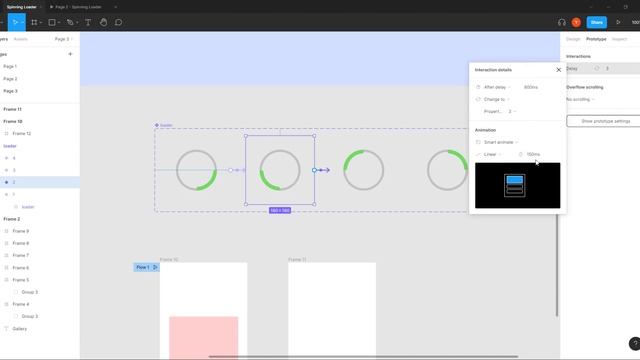The width and height of the screenshot is (640, 360).
Task: Edit the 150ms animation duration field
Action: pyautogui.click(x=533, y=154)
